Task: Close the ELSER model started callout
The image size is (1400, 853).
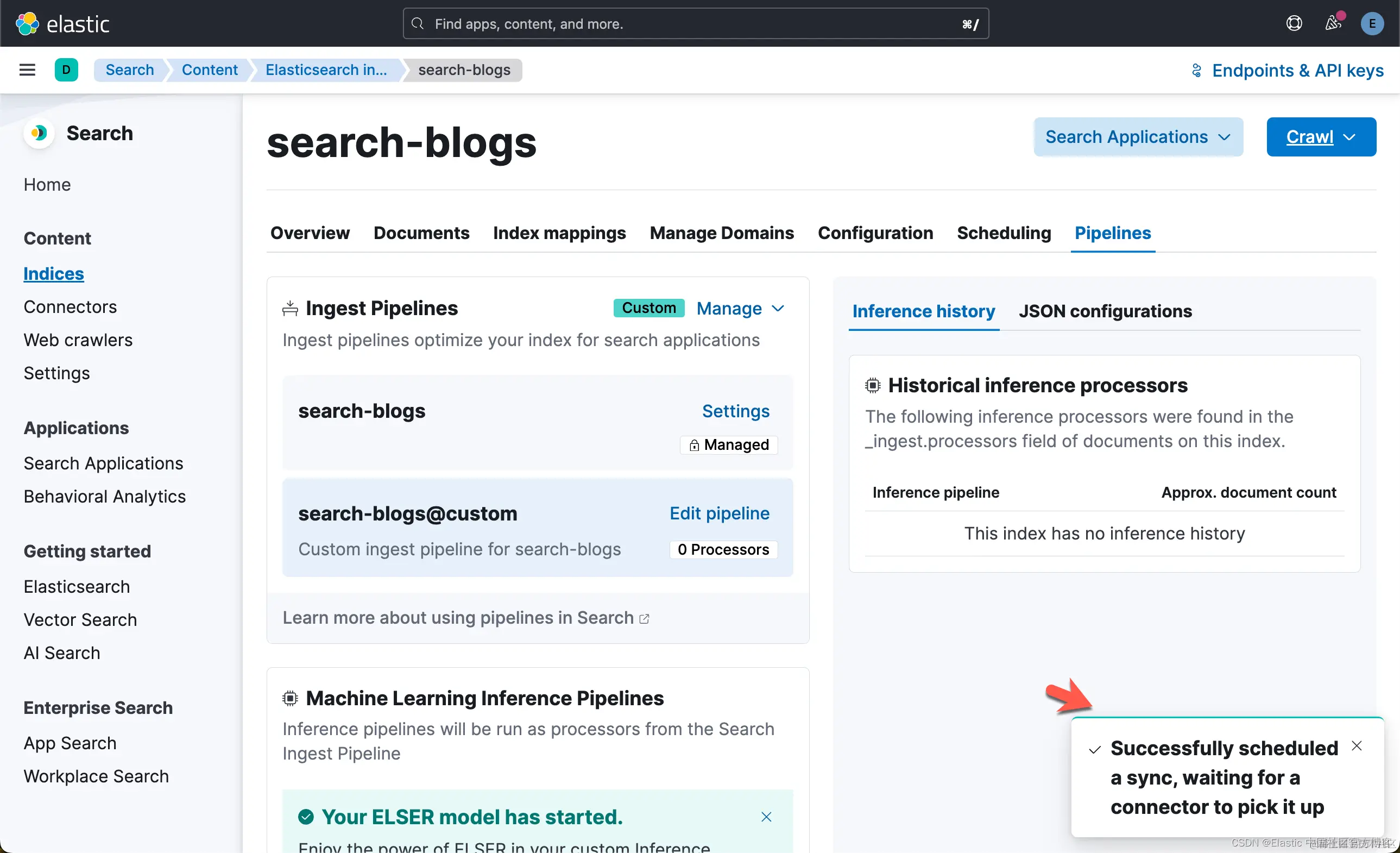Action: pyautogui.click(x=766, y=817)
